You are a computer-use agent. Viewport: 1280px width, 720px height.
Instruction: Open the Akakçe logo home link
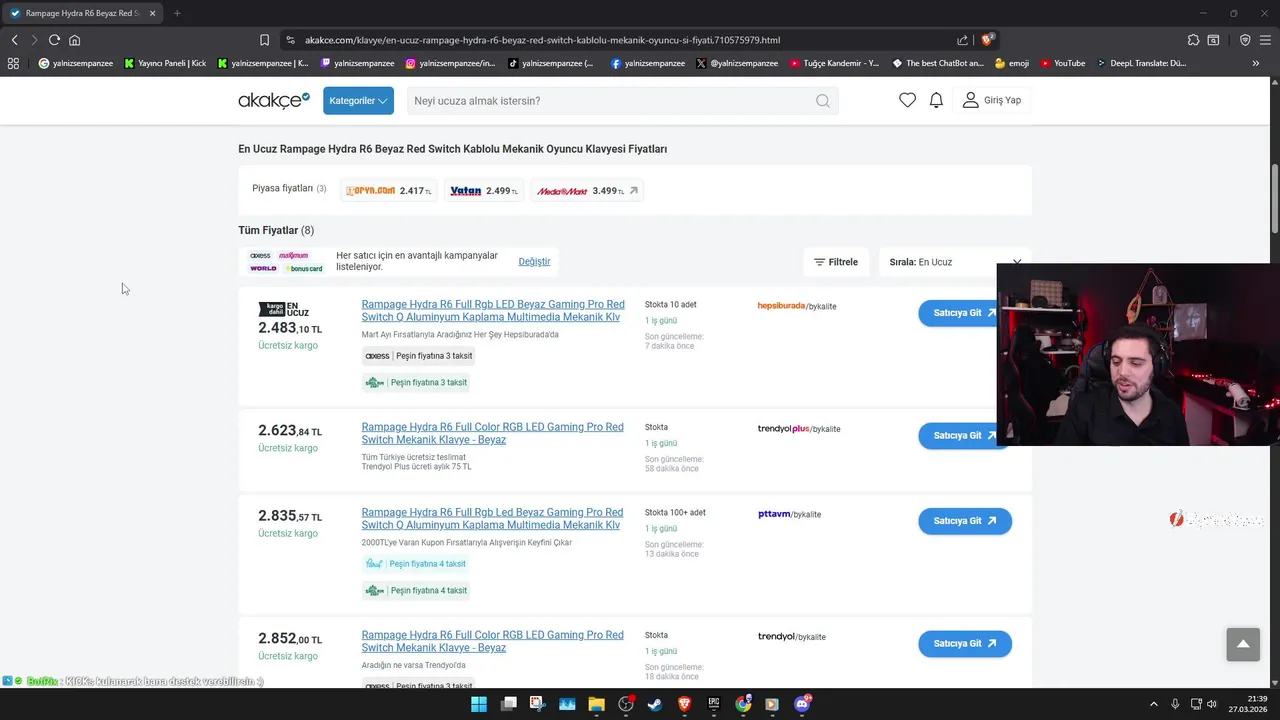(x=274, y=100)
